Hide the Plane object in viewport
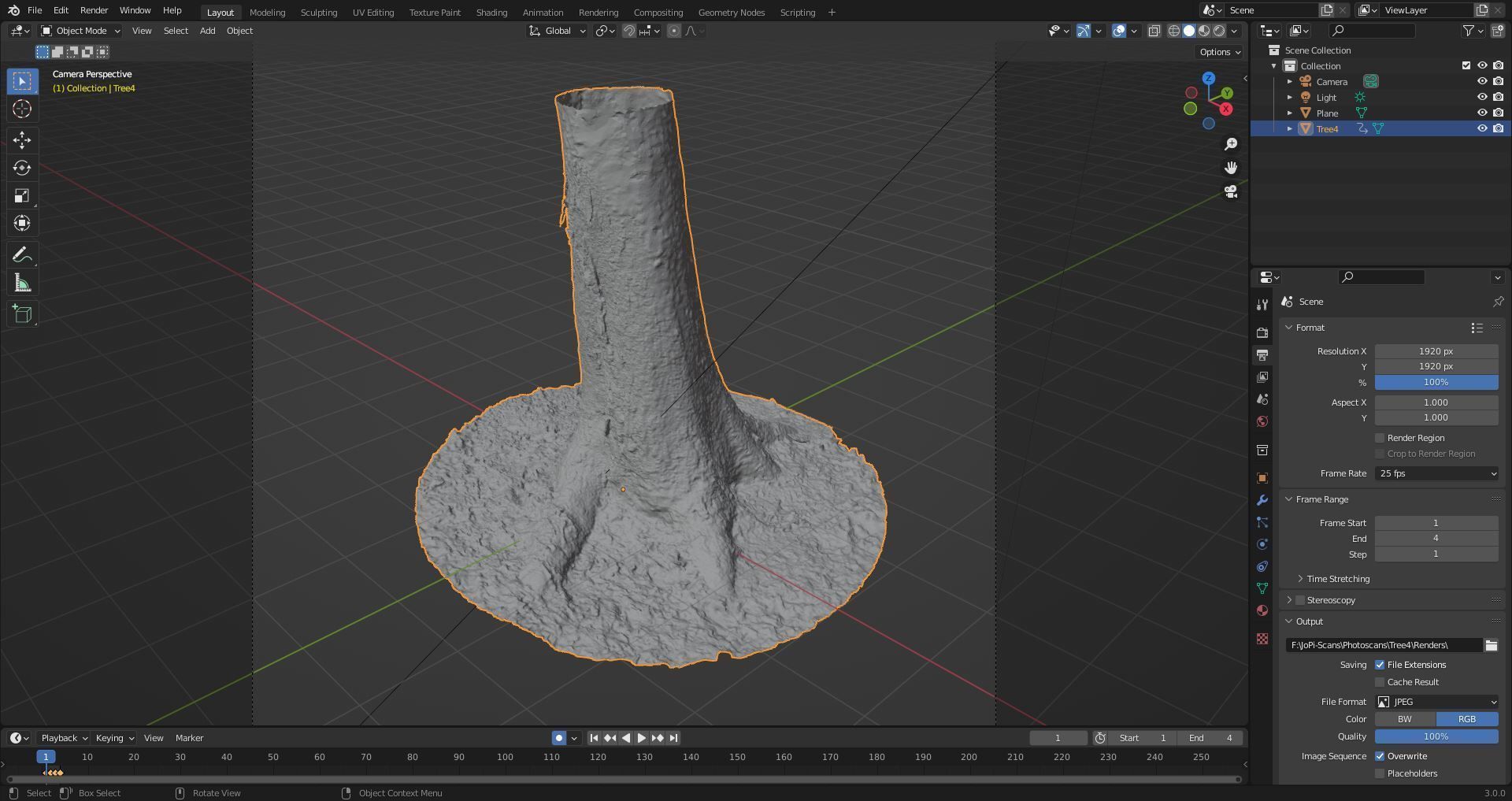The image size is (1512, 801). pyautogui.click(x=1481, y=113)
